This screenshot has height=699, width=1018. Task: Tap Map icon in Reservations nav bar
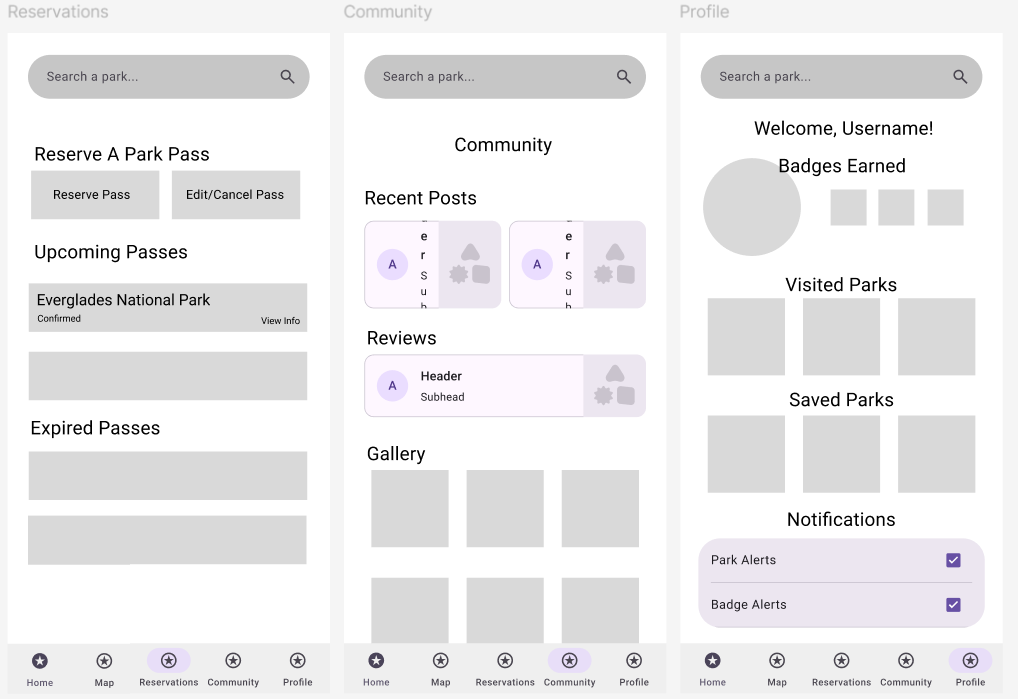[x=104, y=661]
